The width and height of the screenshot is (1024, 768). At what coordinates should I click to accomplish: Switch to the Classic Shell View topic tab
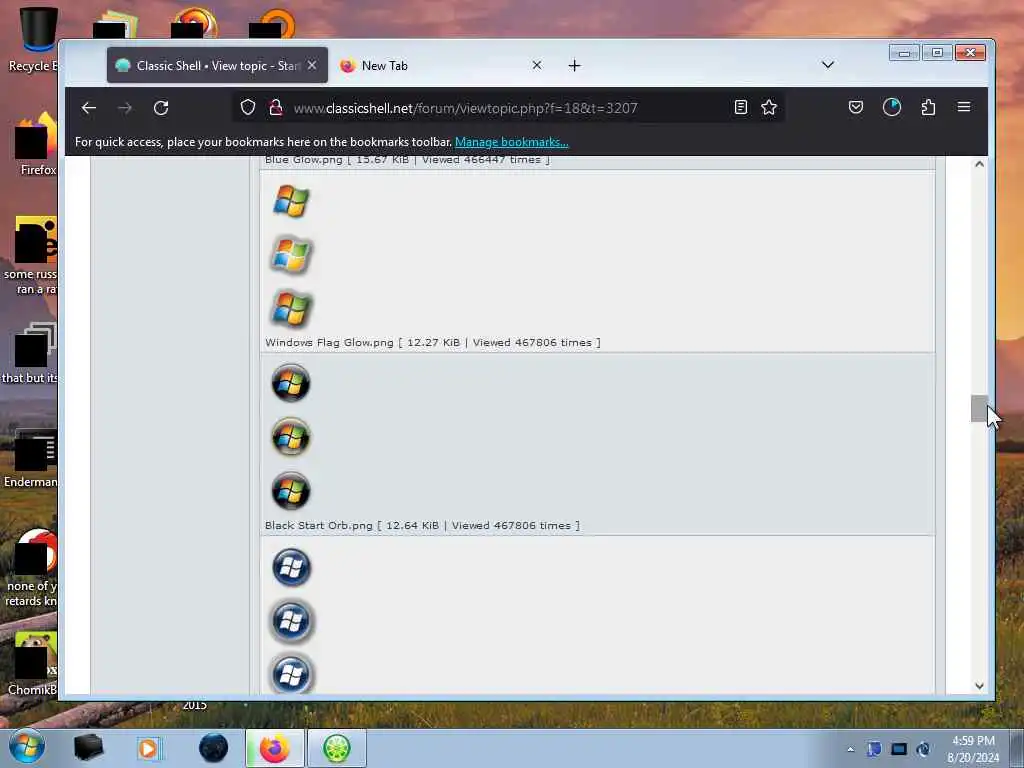[x=217, y=65]
